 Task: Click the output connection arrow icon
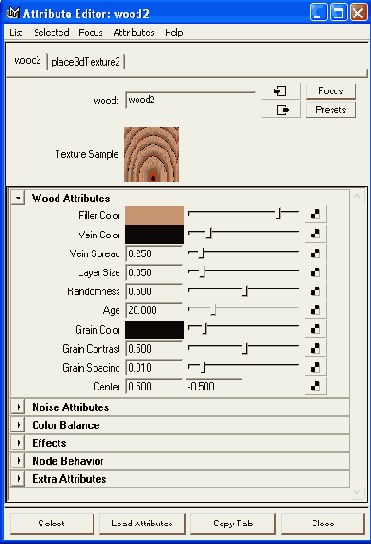coord(281,110)
